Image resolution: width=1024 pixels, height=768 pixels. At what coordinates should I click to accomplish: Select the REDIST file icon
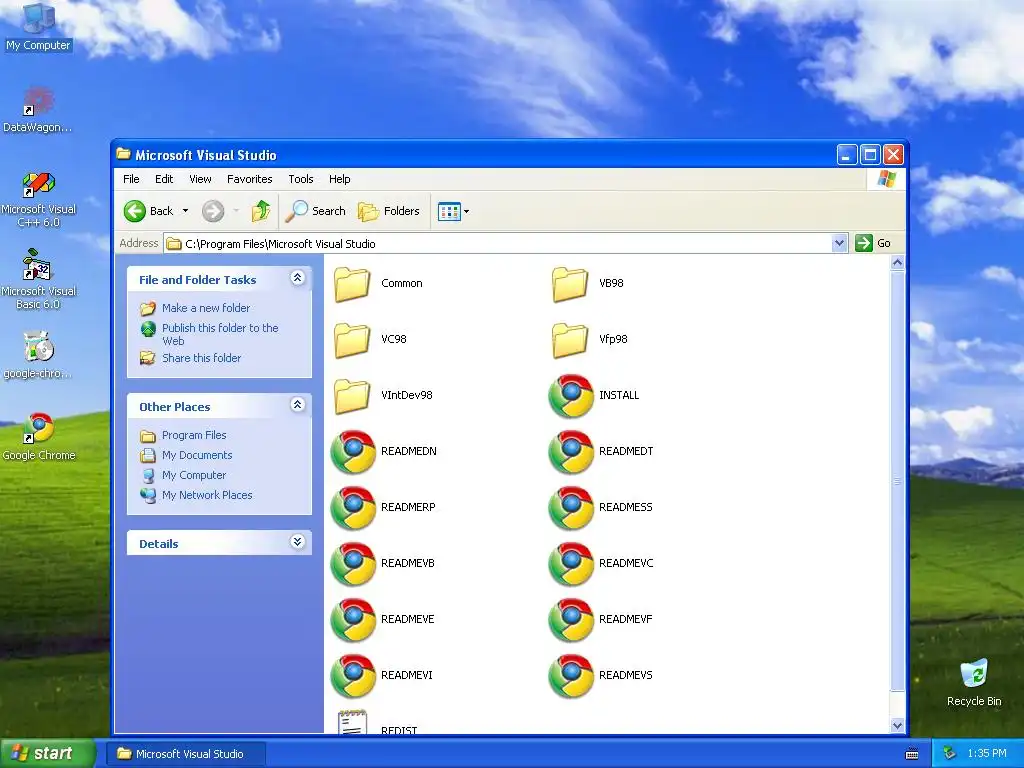point(352,722)
